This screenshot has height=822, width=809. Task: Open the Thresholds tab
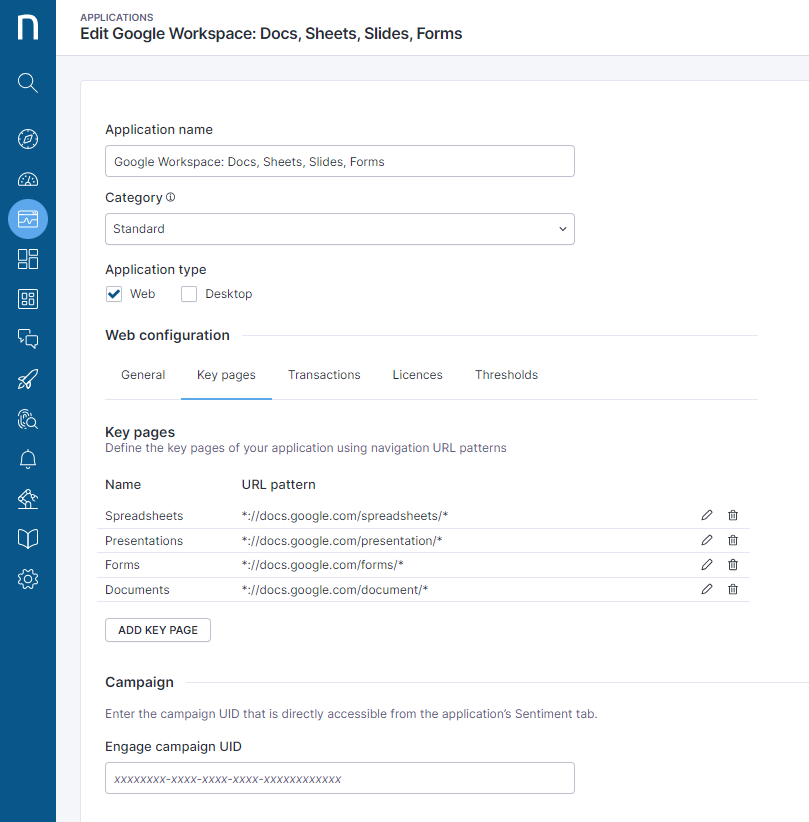tap(506, 375)
